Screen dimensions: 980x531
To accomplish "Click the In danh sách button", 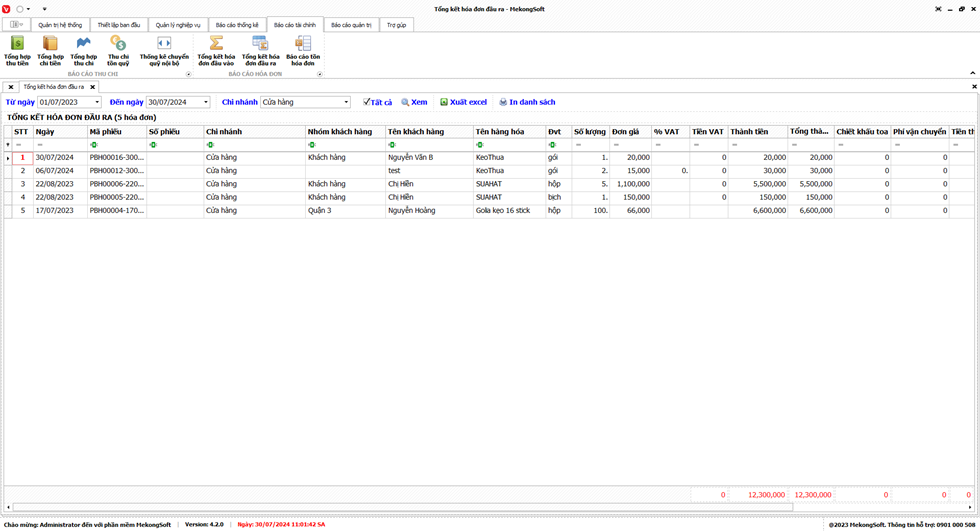I will tap(527, 102).
